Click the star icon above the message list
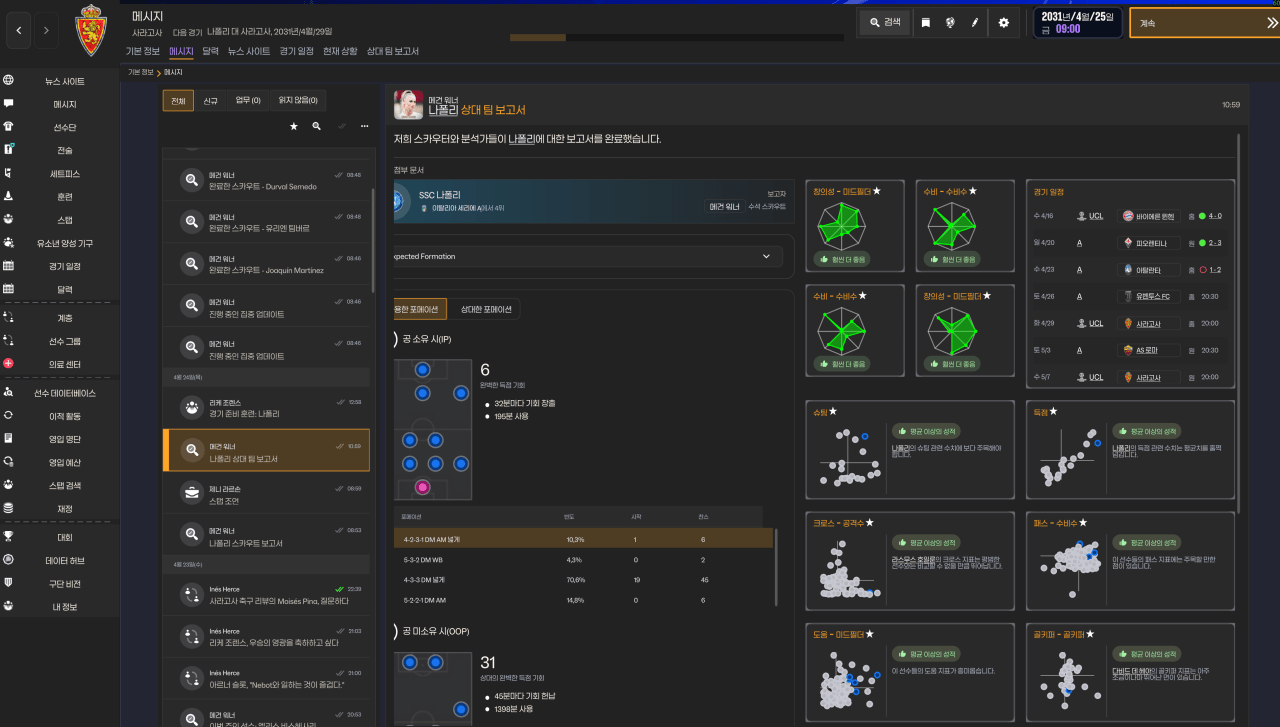The height and width of the screenshot is (727, 1280). point(294,127)
